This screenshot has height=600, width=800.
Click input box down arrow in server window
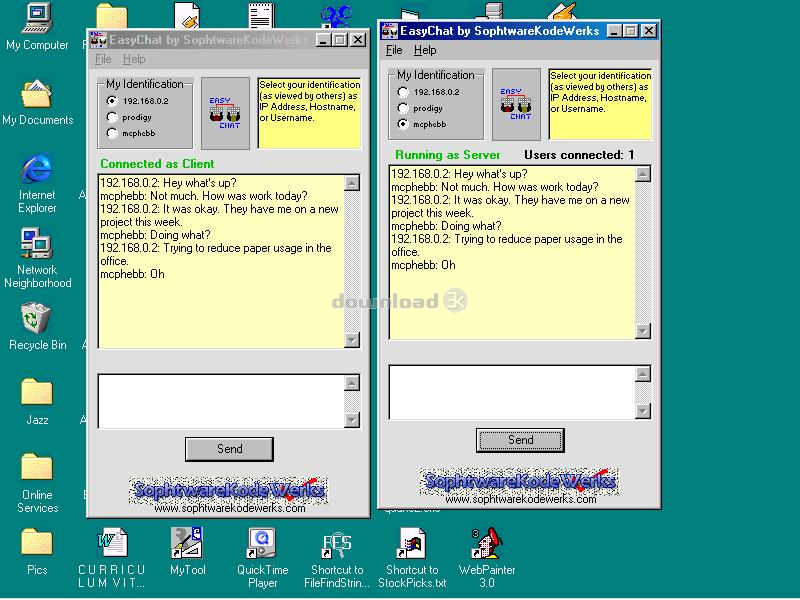click(643, 411)
